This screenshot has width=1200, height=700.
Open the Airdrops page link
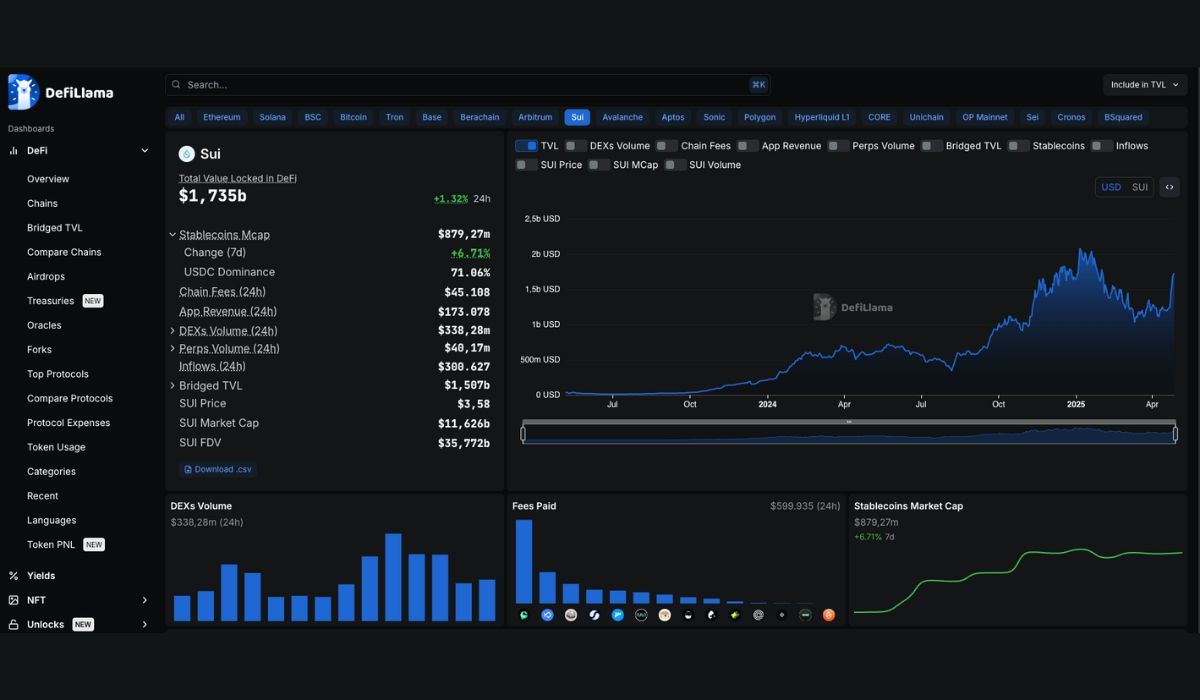tap(46, 277)
